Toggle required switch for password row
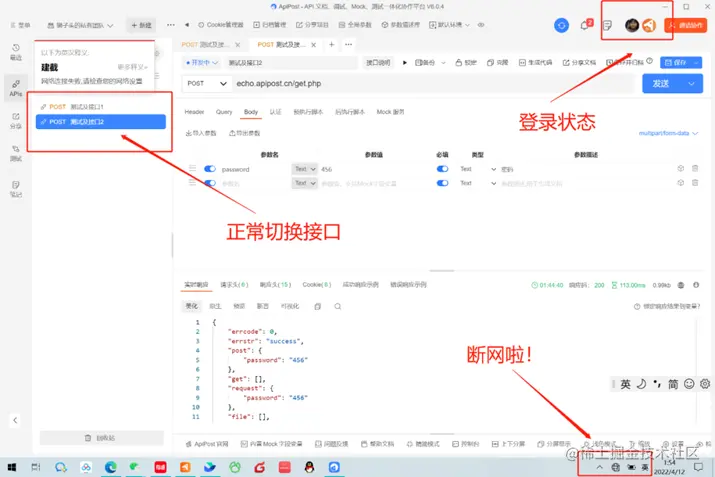The image size is (715, 477). (x=442, y=169)
